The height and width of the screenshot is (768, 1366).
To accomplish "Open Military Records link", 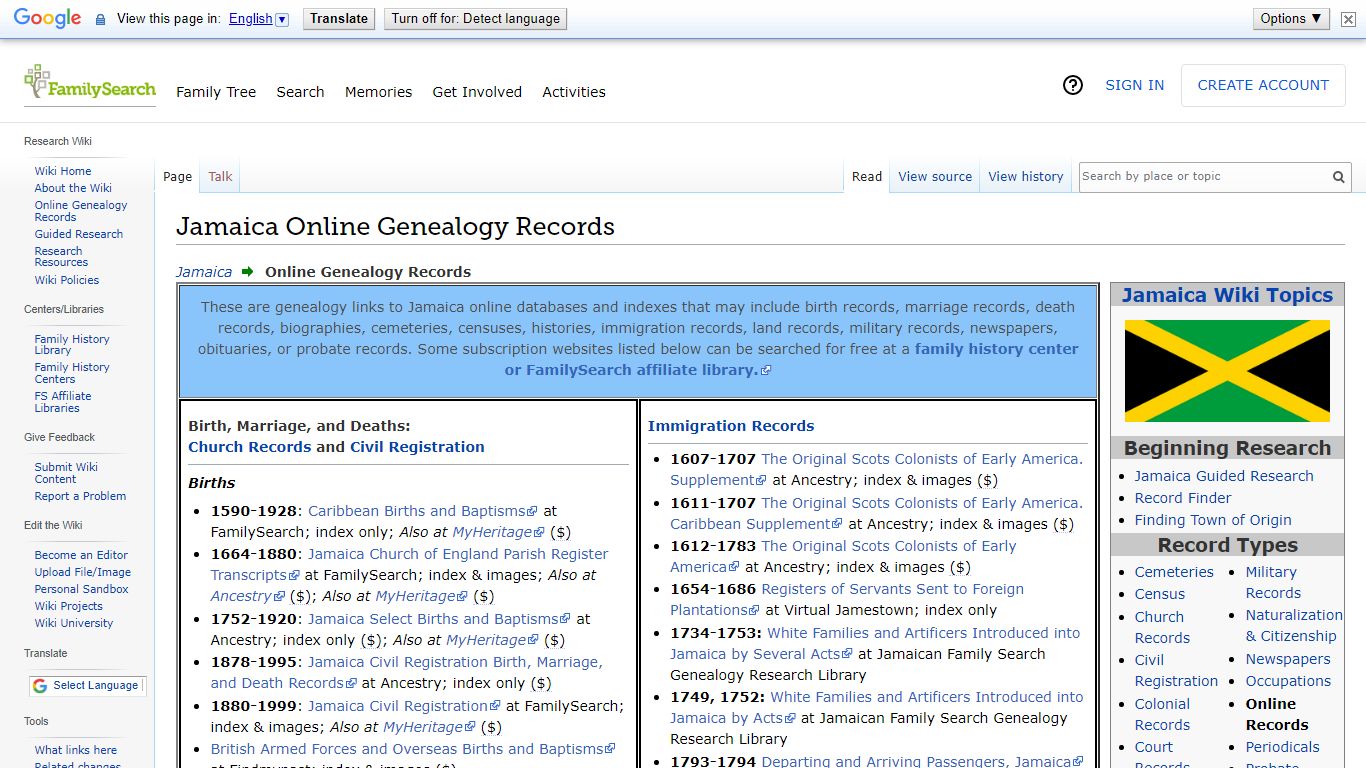I will pyautogui.click(x=1273, y=582).
